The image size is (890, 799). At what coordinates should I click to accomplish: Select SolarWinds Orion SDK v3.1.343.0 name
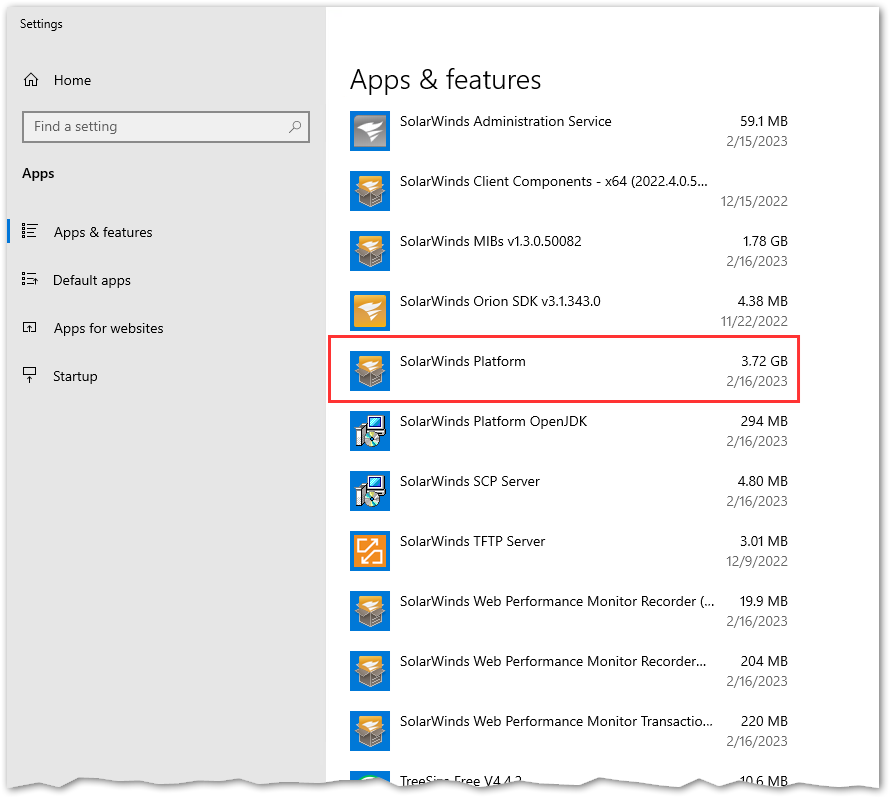(x=500, y=301)
